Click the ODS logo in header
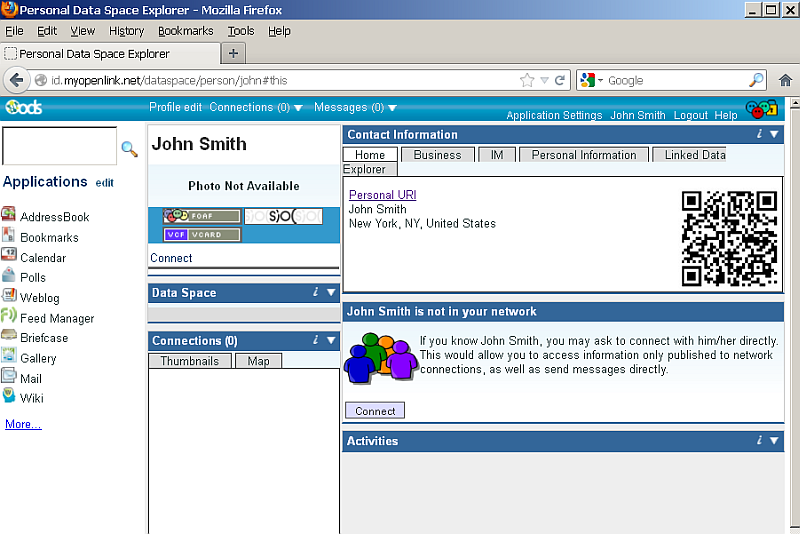Image resolution: width=800 pixels, height=534 pixels. click(x=23, y=108)
